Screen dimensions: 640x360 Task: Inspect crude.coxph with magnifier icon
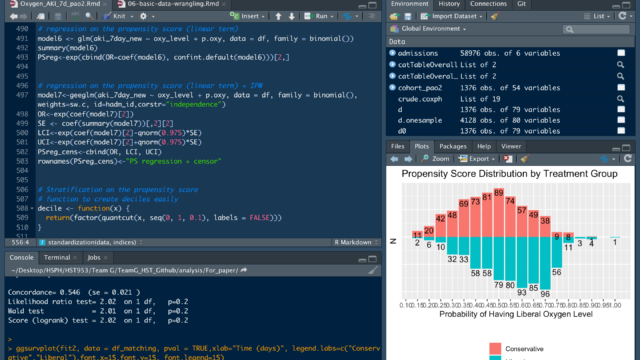tap(620, 99)
